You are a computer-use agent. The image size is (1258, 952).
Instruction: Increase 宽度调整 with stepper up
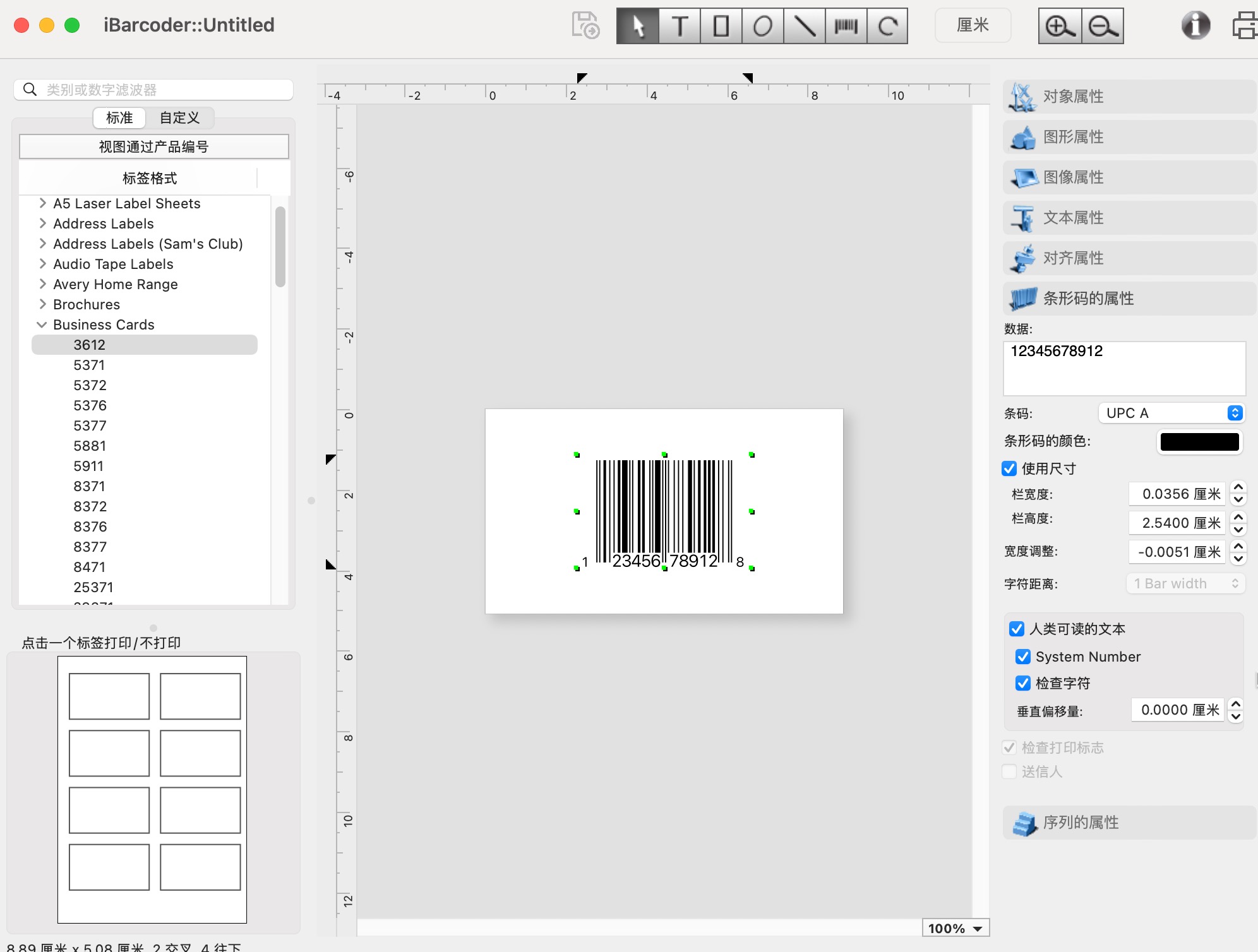1238,545
